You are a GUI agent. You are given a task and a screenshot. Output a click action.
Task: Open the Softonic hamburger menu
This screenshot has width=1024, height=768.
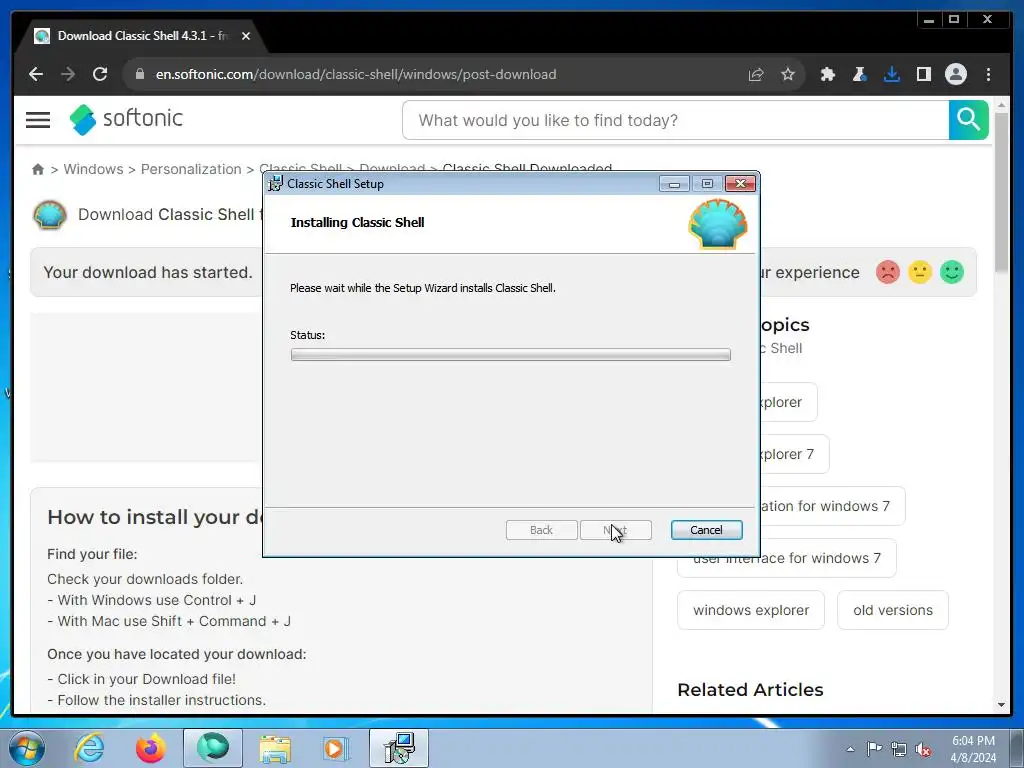[x=38, y=120]
